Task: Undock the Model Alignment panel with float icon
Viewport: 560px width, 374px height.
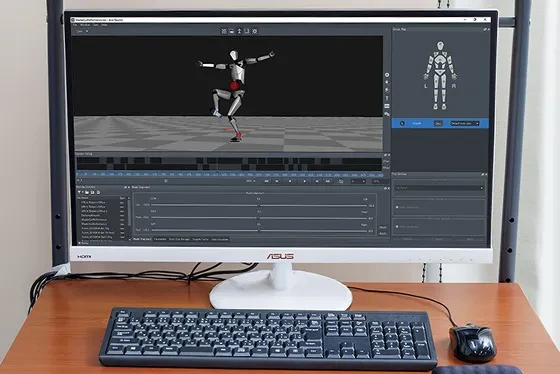Action: (385, 188)
